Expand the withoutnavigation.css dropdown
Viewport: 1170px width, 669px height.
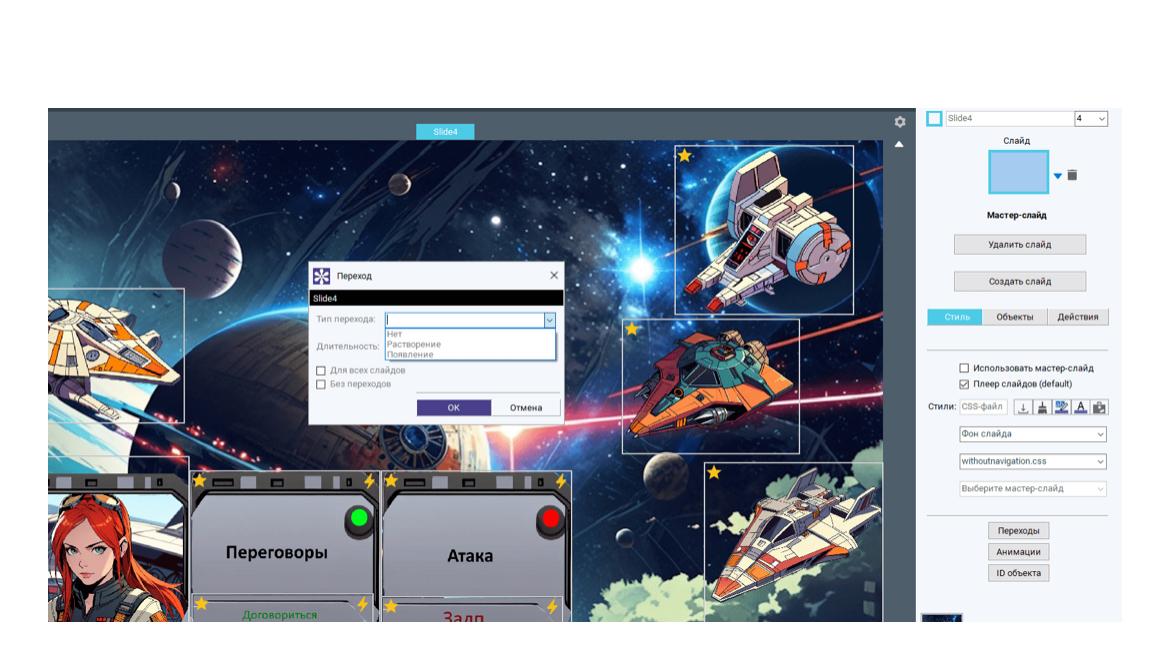(x=1032, y=462)
